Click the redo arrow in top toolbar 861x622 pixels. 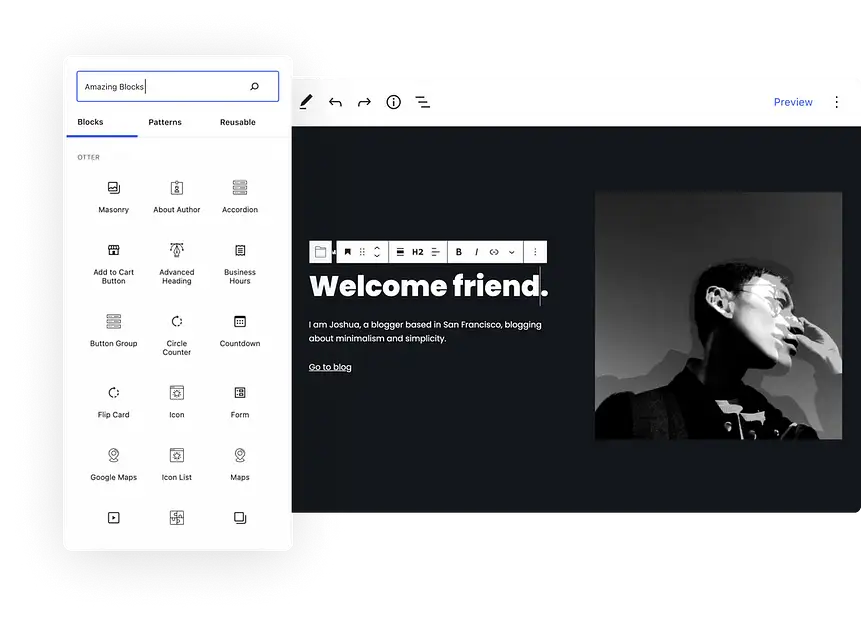364,102
